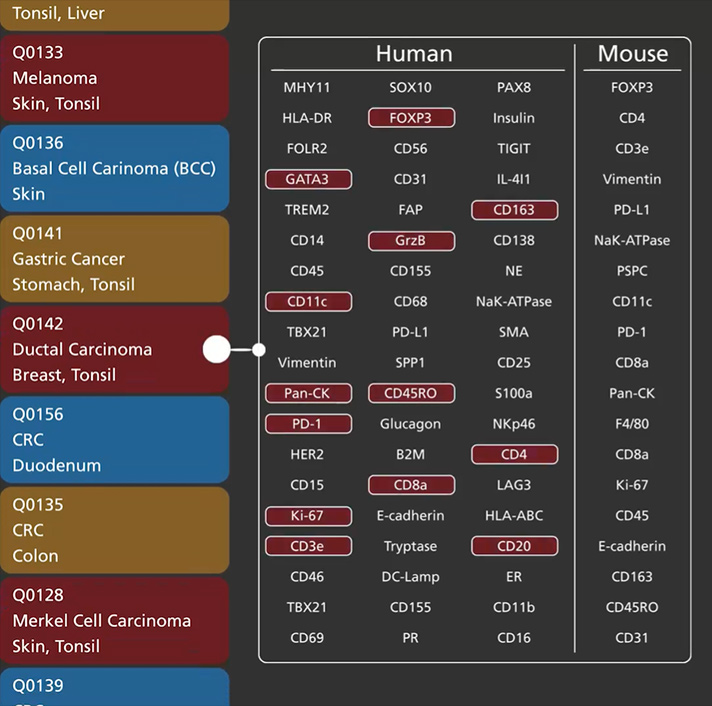Select the HER2 marker in Human list

click(x=307, y=455)
